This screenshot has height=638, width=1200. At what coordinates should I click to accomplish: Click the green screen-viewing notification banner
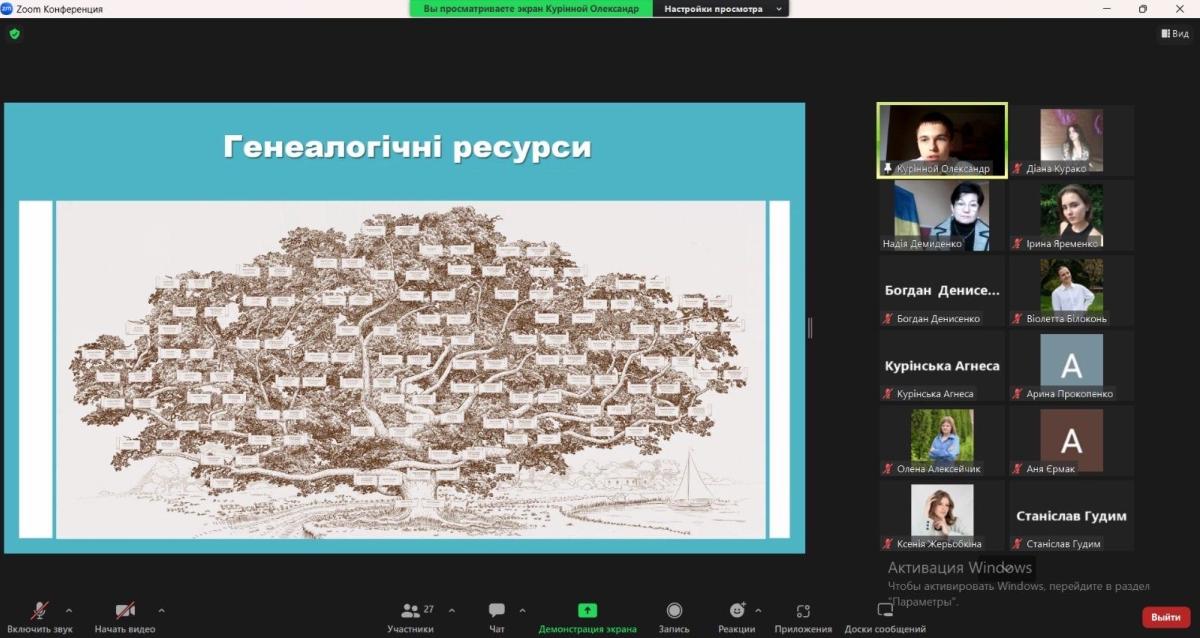(530, 9)
